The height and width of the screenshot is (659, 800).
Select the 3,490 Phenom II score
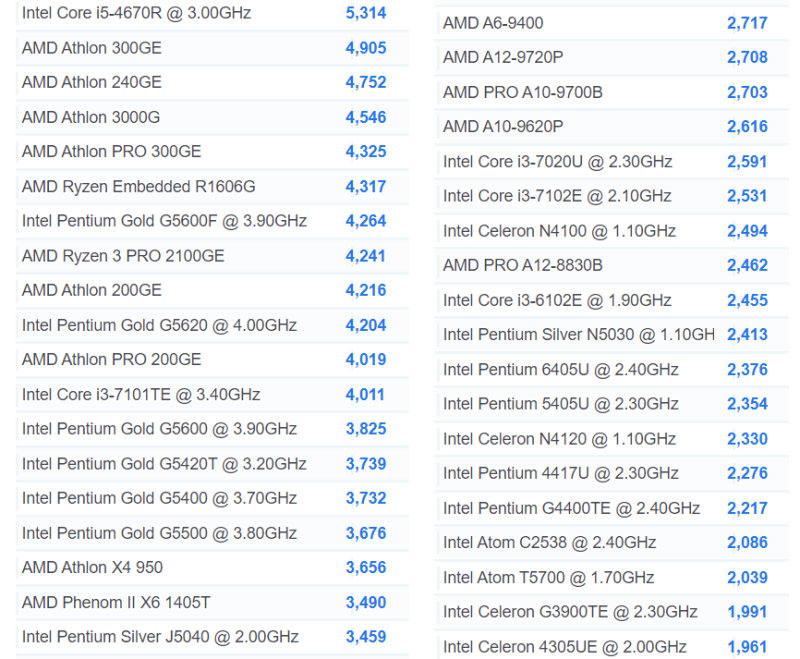[366, 603]
